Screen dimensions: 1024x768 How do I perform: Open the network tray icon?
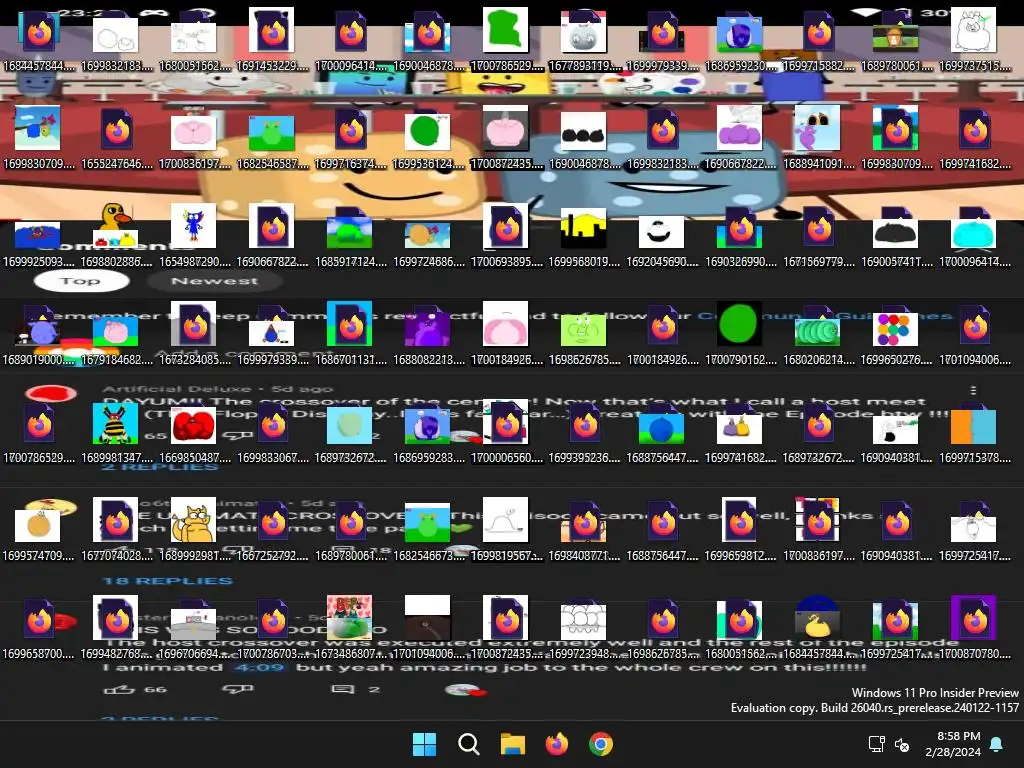[876, 744]
